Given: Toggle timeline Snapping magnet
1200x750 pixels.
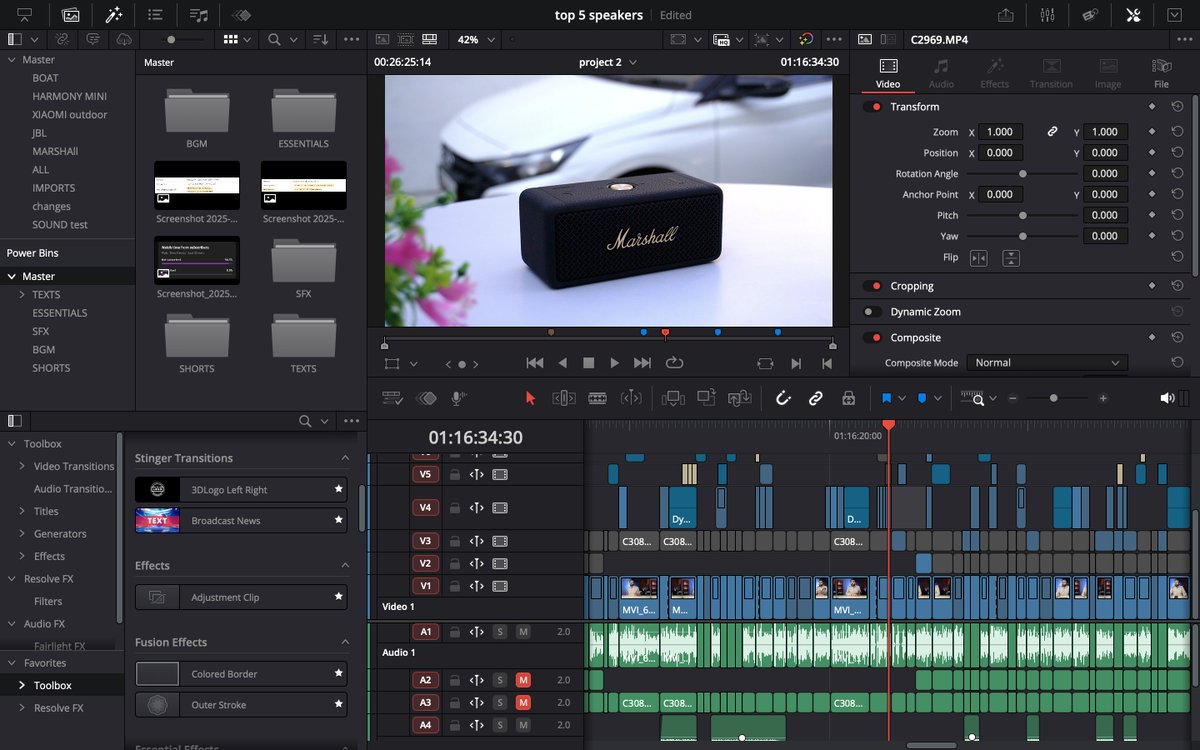Looking at the screenshot, I should pyautogui.click(x=783, y=398).
